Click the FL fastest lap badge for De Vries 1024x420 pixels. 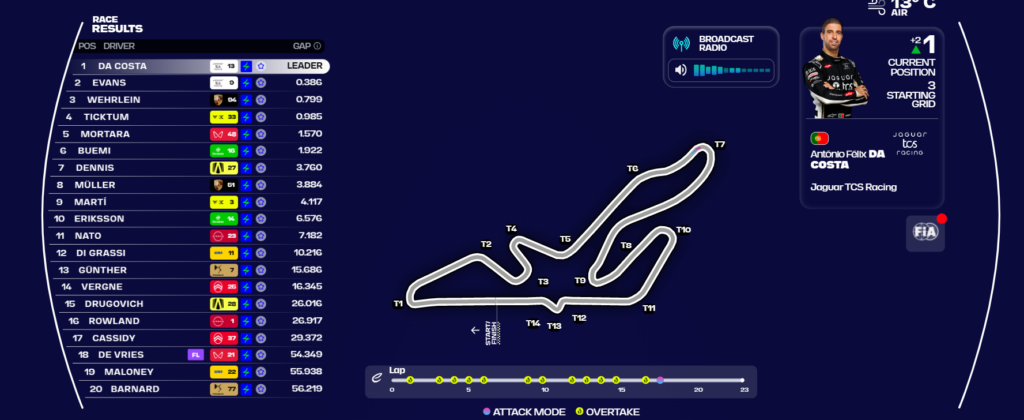tap(194, 354)
